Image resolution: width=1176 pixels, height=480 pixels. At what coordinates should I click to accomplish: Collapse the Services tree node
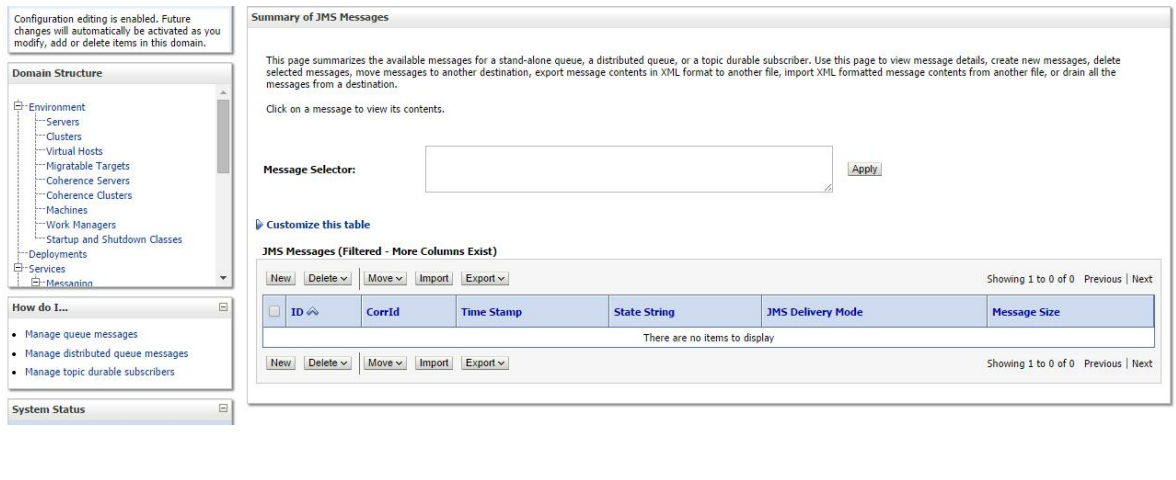tap(18, 268)
